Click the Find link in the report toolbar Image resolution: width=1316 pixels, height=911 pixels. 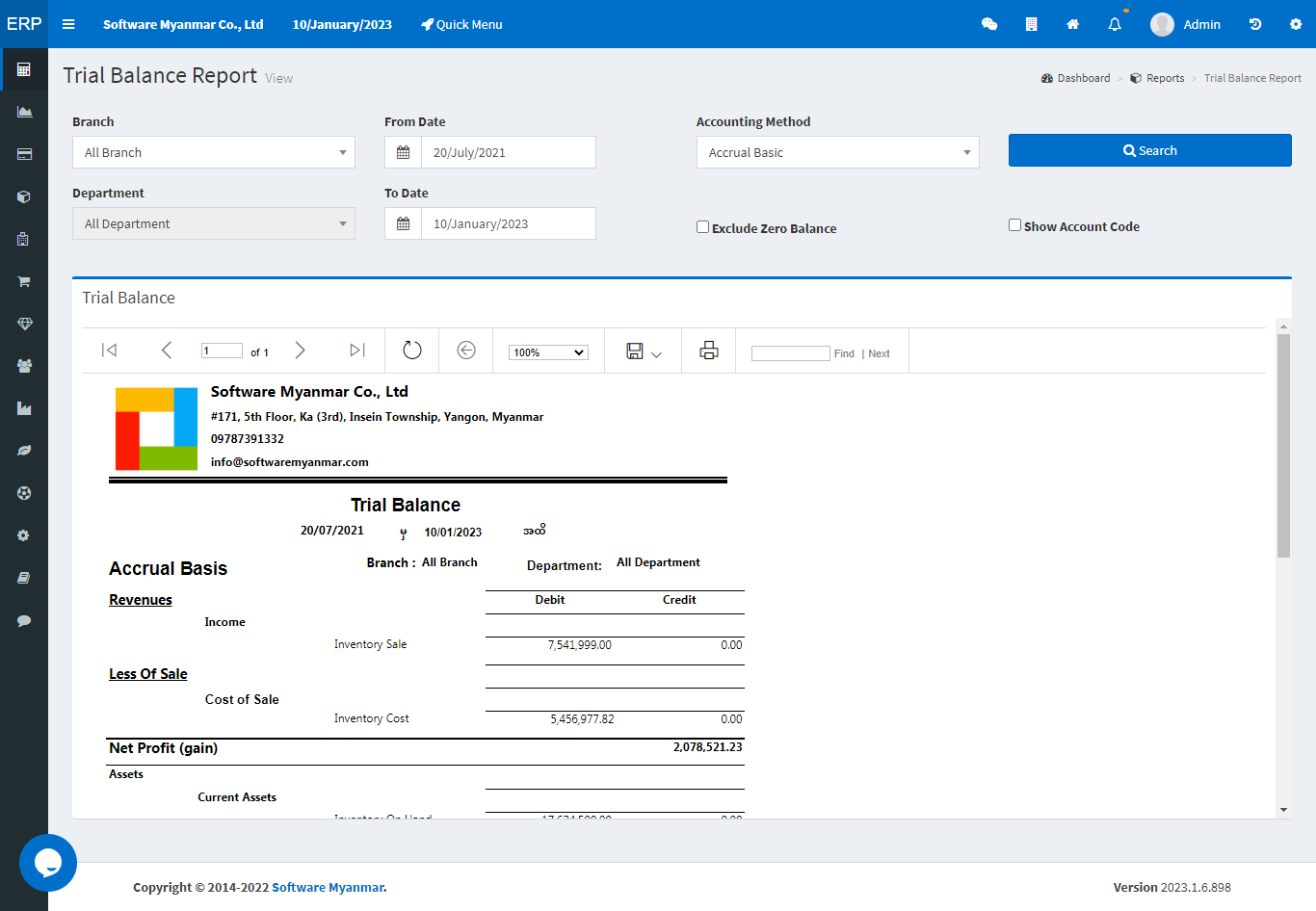coord(844,353)
